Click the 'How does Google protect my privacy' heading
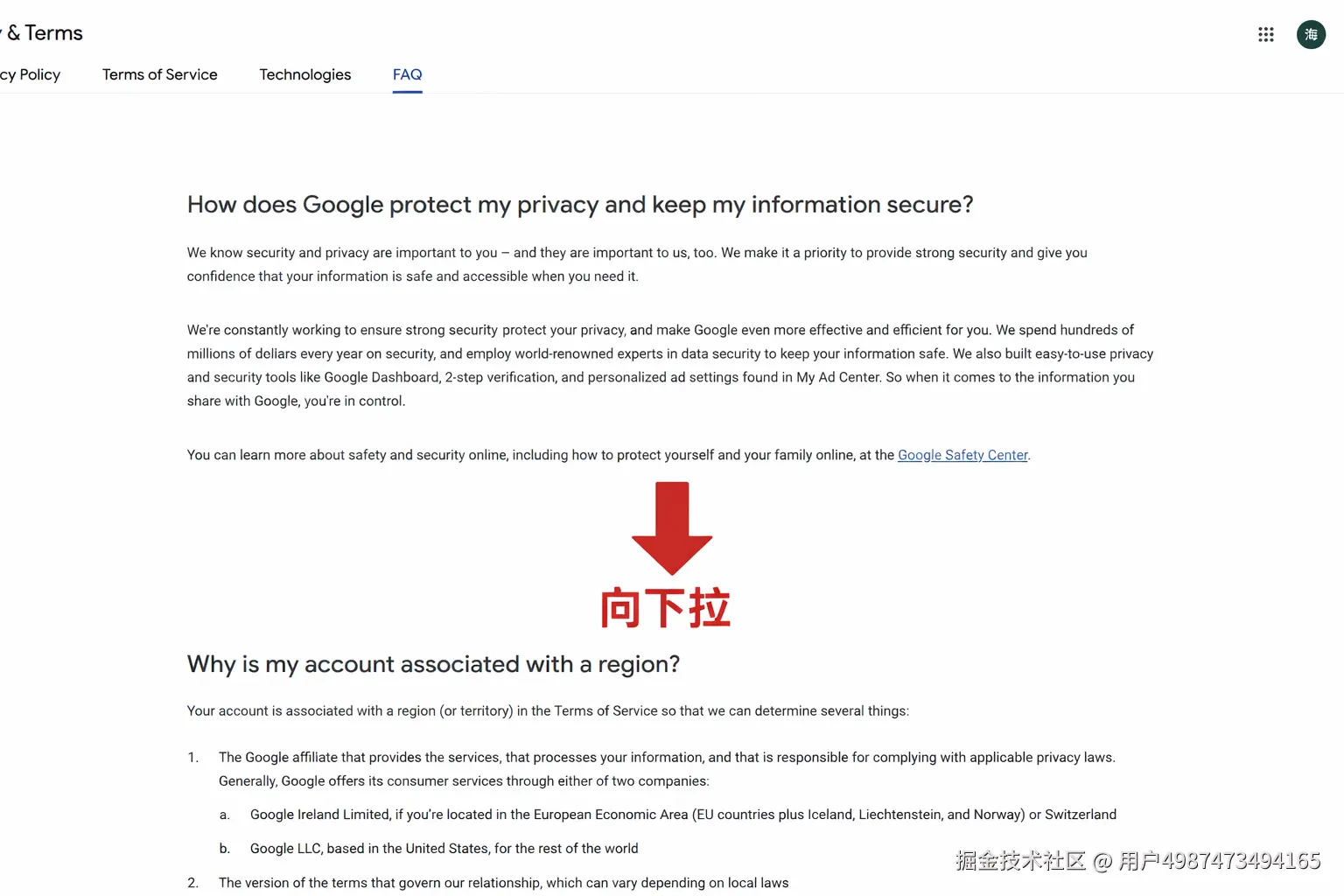Image resolution: width=1344 pixels, height=896 pixels. tap(579, 205)
